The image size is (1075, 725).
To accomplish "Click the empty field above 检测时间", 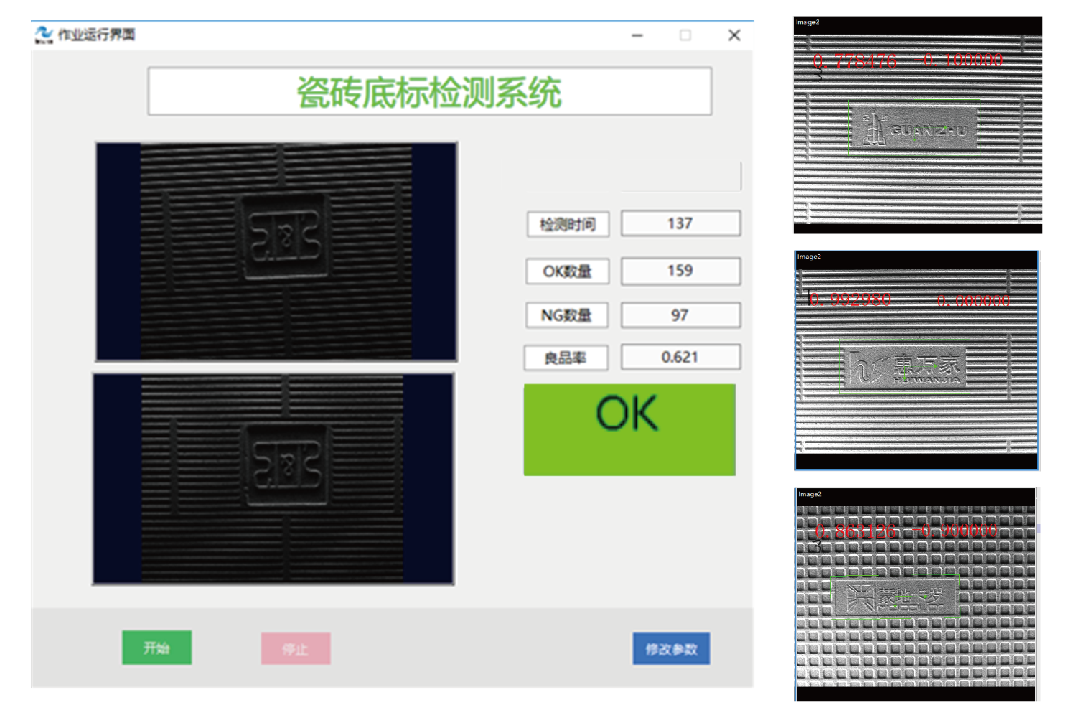I will 680,177.
